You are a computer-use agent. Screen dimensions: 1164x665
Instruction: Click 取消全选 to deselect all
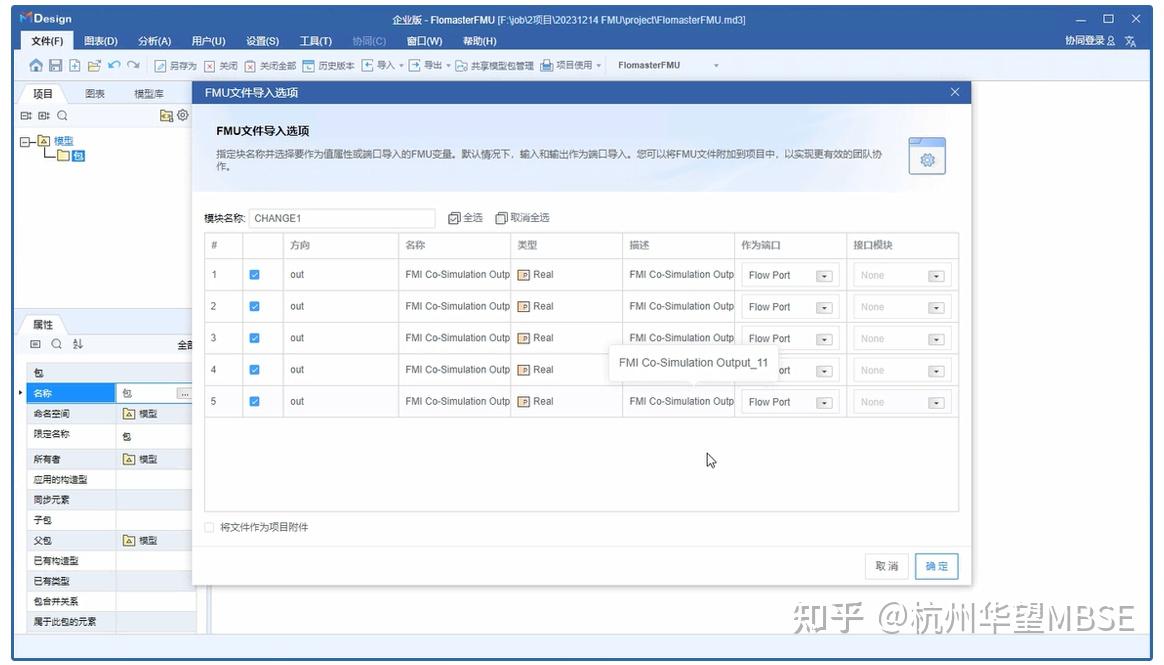[523, 217]
